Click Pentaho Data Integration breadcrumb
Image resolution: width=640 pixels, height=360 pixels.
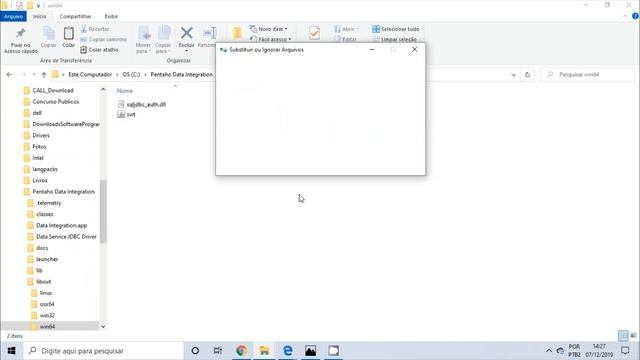click(182, 75)
